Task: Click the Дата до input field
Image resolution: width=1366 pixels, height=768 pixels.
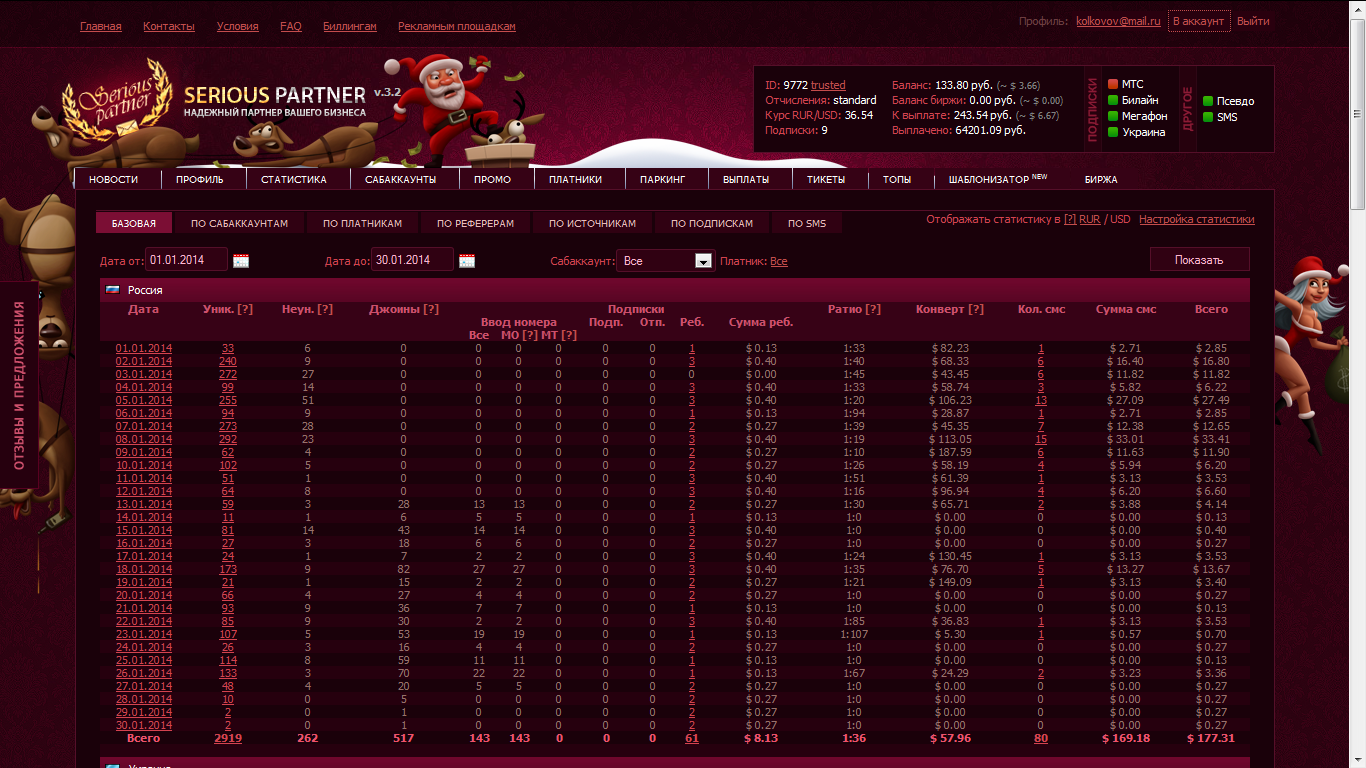Action: pyautogui.click(x=413, y=260)
